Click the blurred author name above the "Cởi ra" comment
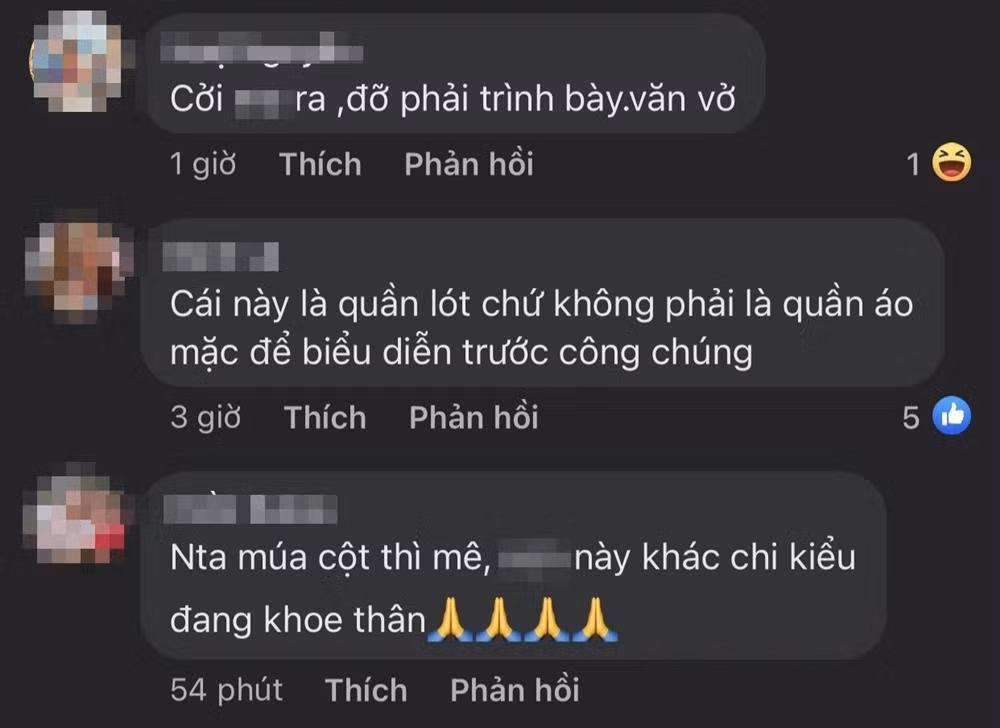This screenshot has width=1000, height=728. 261,47
